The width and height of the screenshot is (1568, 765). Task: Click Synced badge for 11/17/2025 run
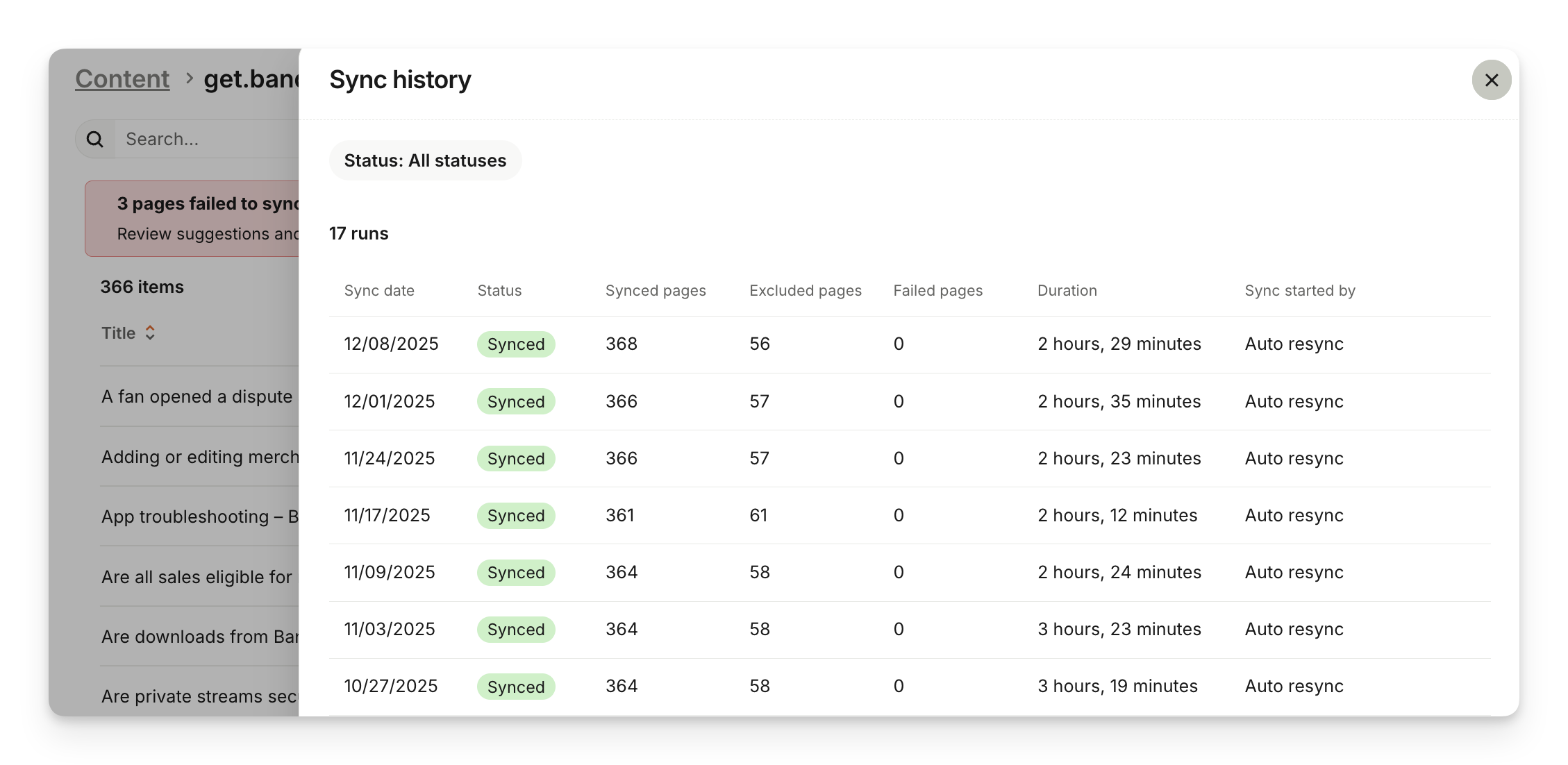pyautogui.click(x=515, y=516)
